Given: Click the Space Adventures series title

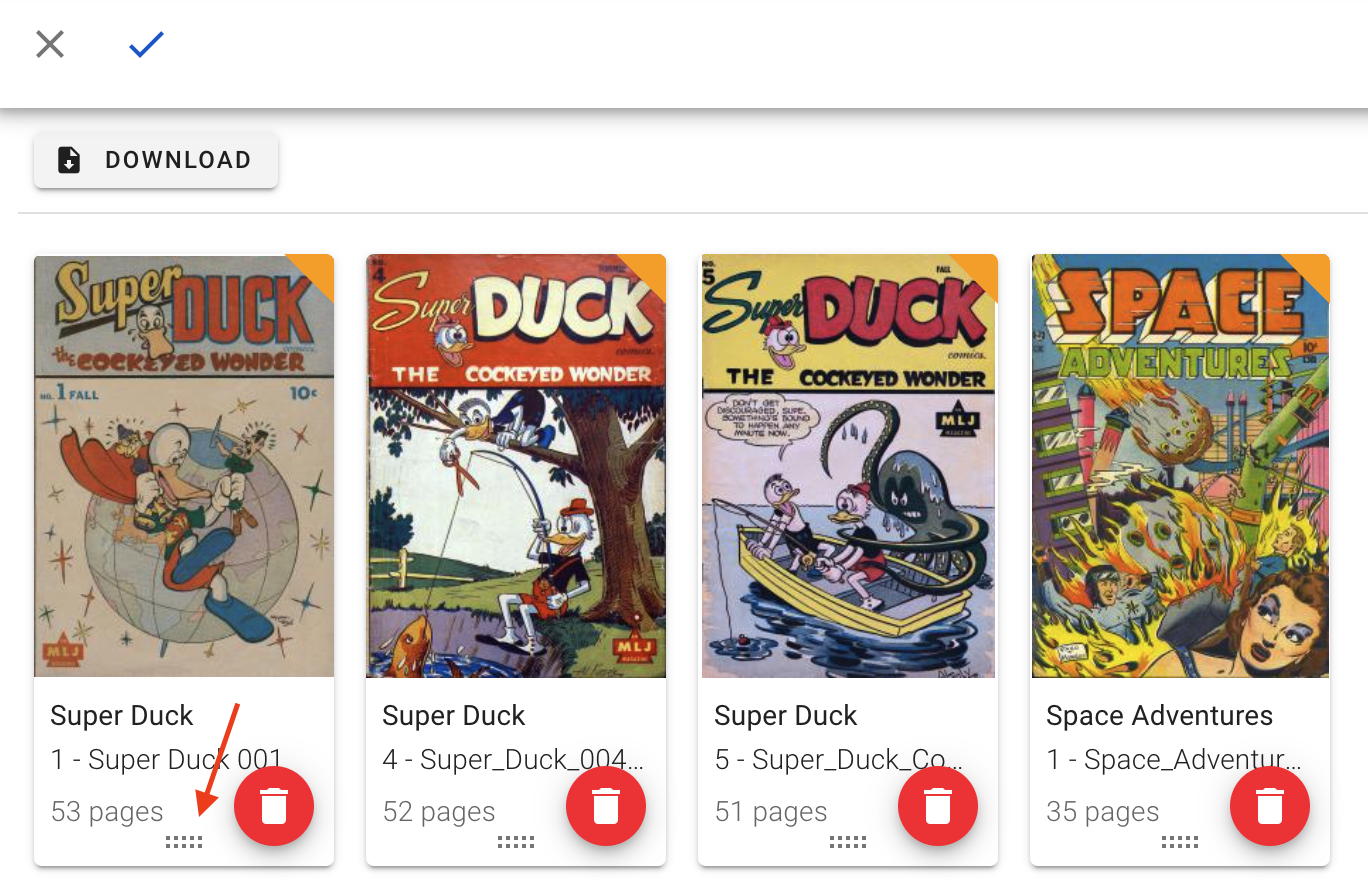Looking at the screenshot, I should coord(1159,716).
